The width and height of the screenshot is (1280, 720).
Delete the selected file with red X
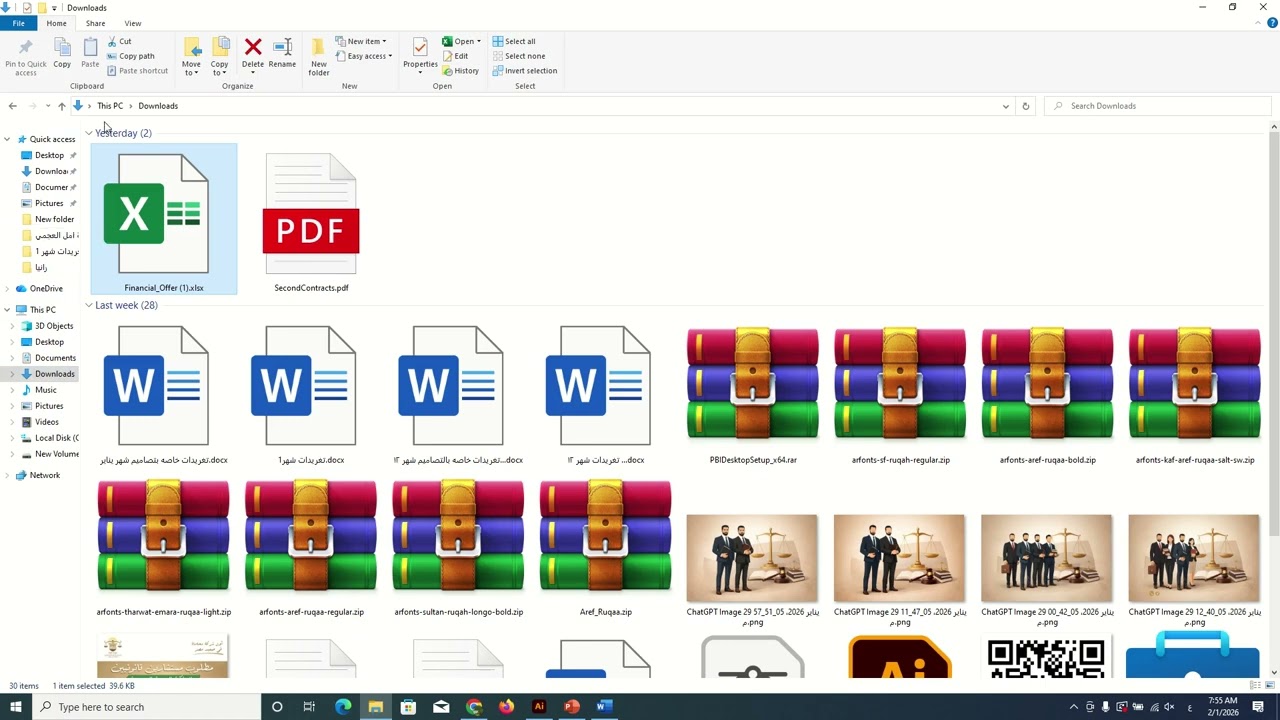tap(253, 54)
